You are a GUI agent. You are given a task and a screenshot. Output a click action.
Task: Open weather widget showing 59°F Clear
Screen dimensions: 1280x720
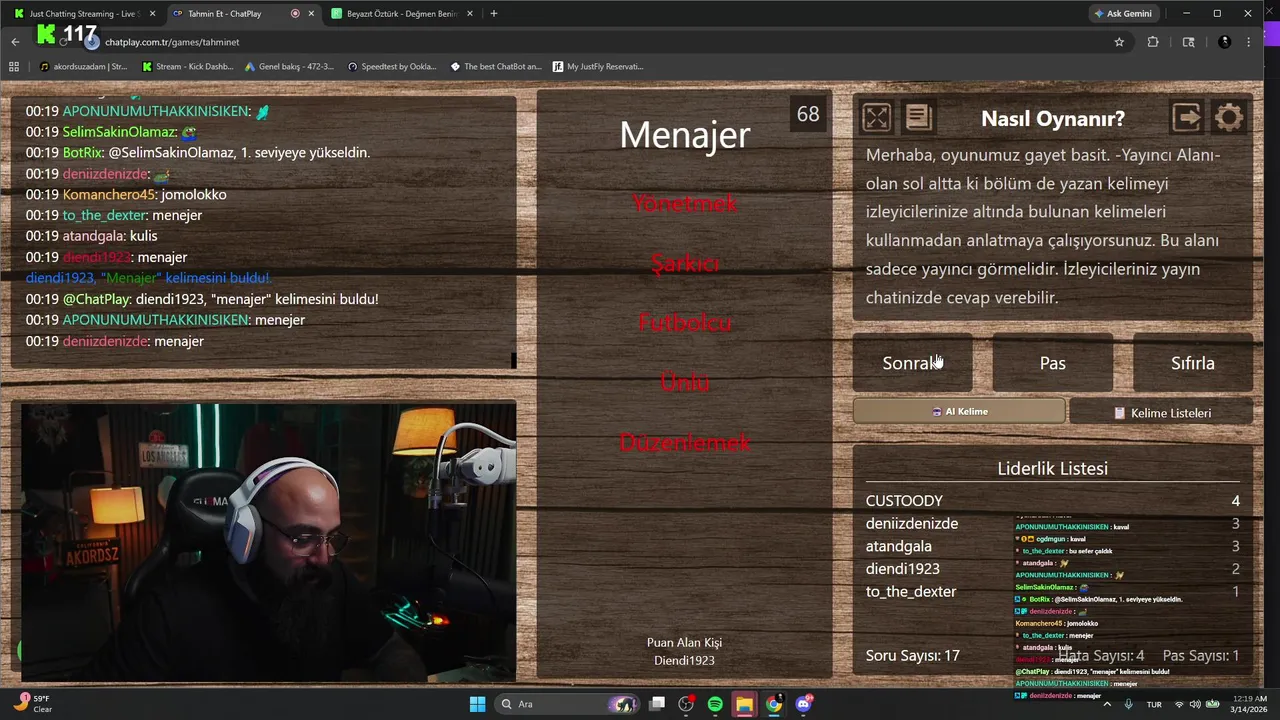point(34,704)
